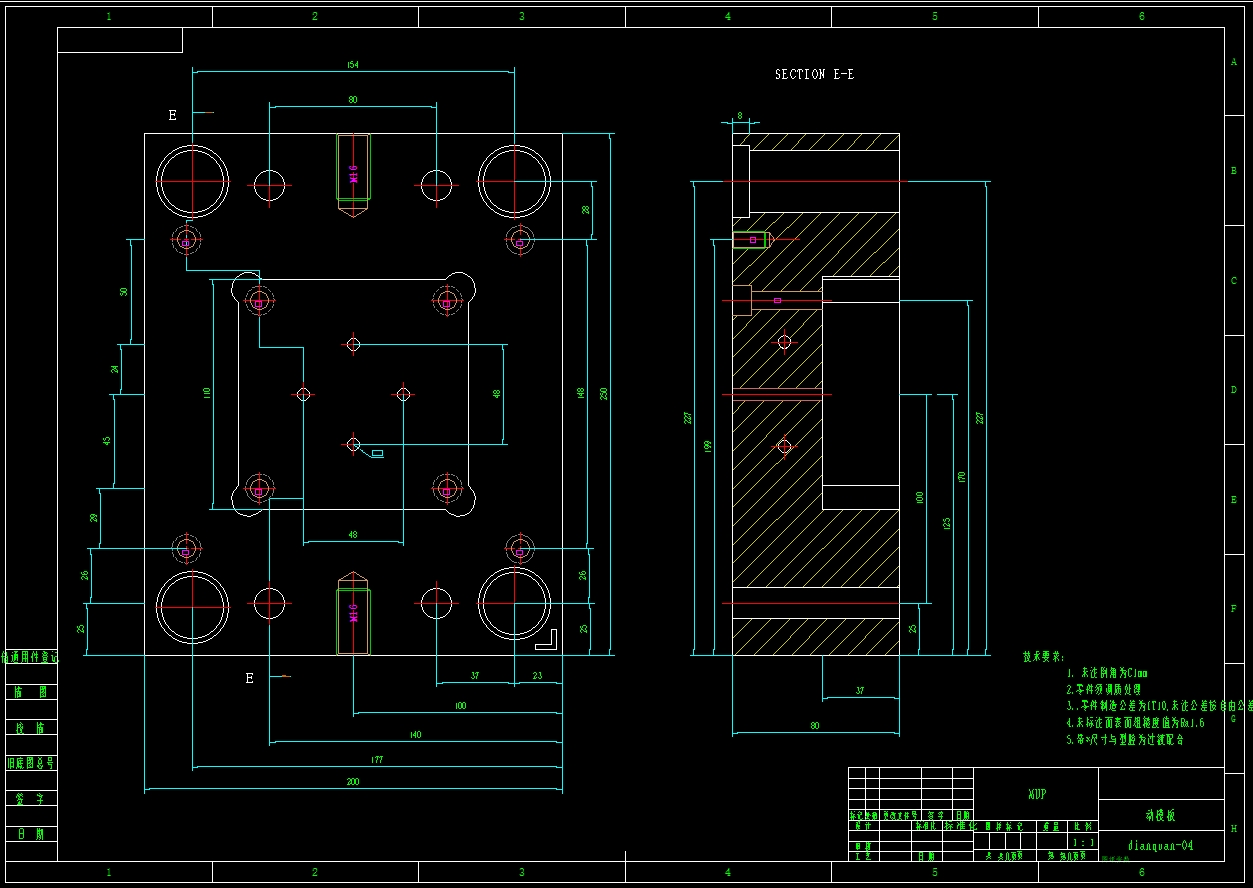Select the "125" dimension in the section view
1253x888 pixels.
[946, 522]
